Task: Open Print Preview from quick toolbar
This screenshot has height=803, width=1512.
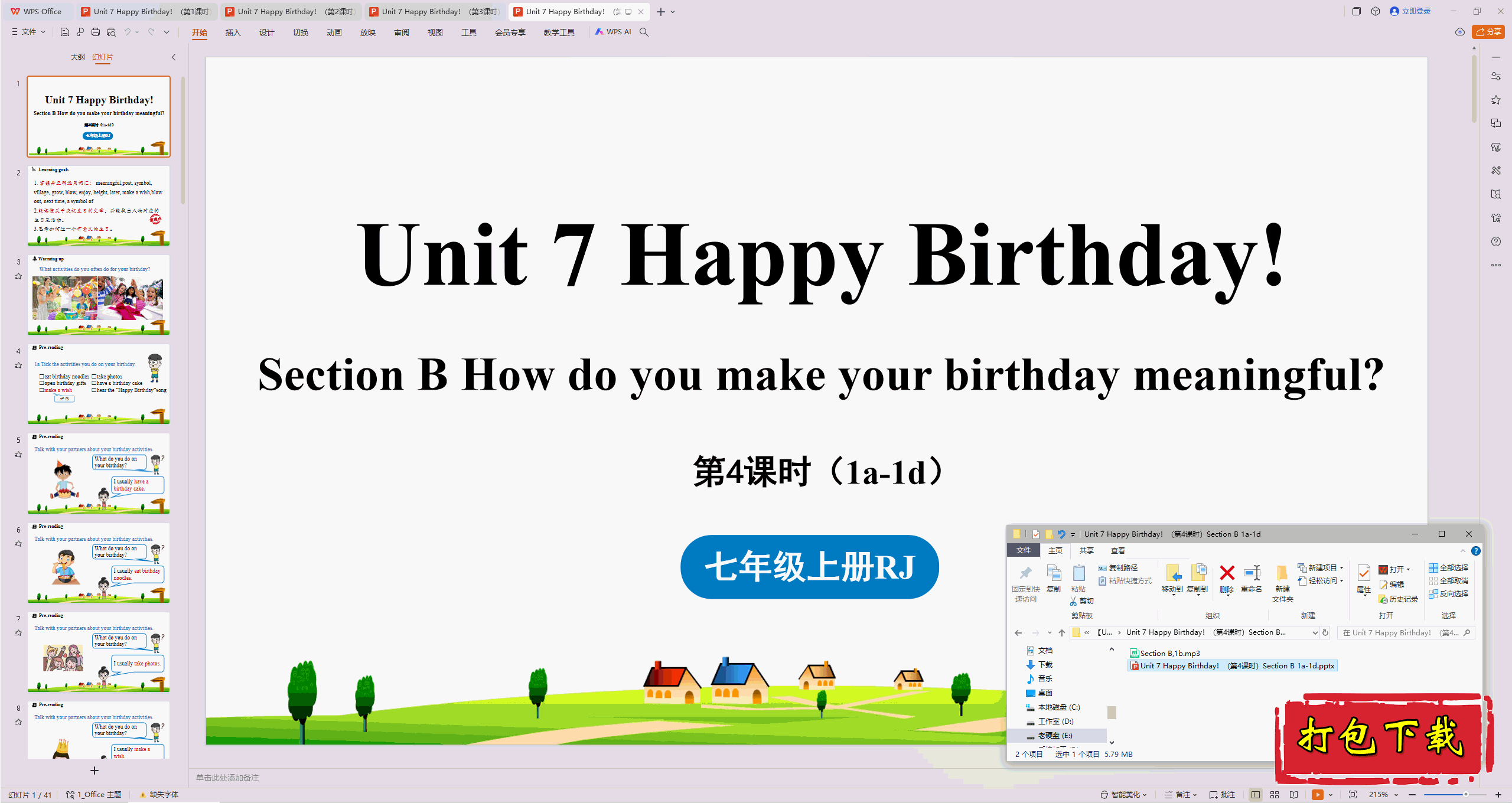Action: [x=111, y=32]
